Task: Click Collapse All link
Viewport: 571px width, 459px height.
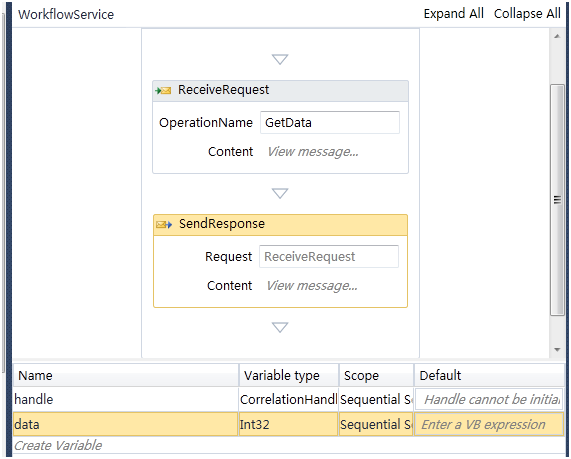Action: [x=527, y=14]
